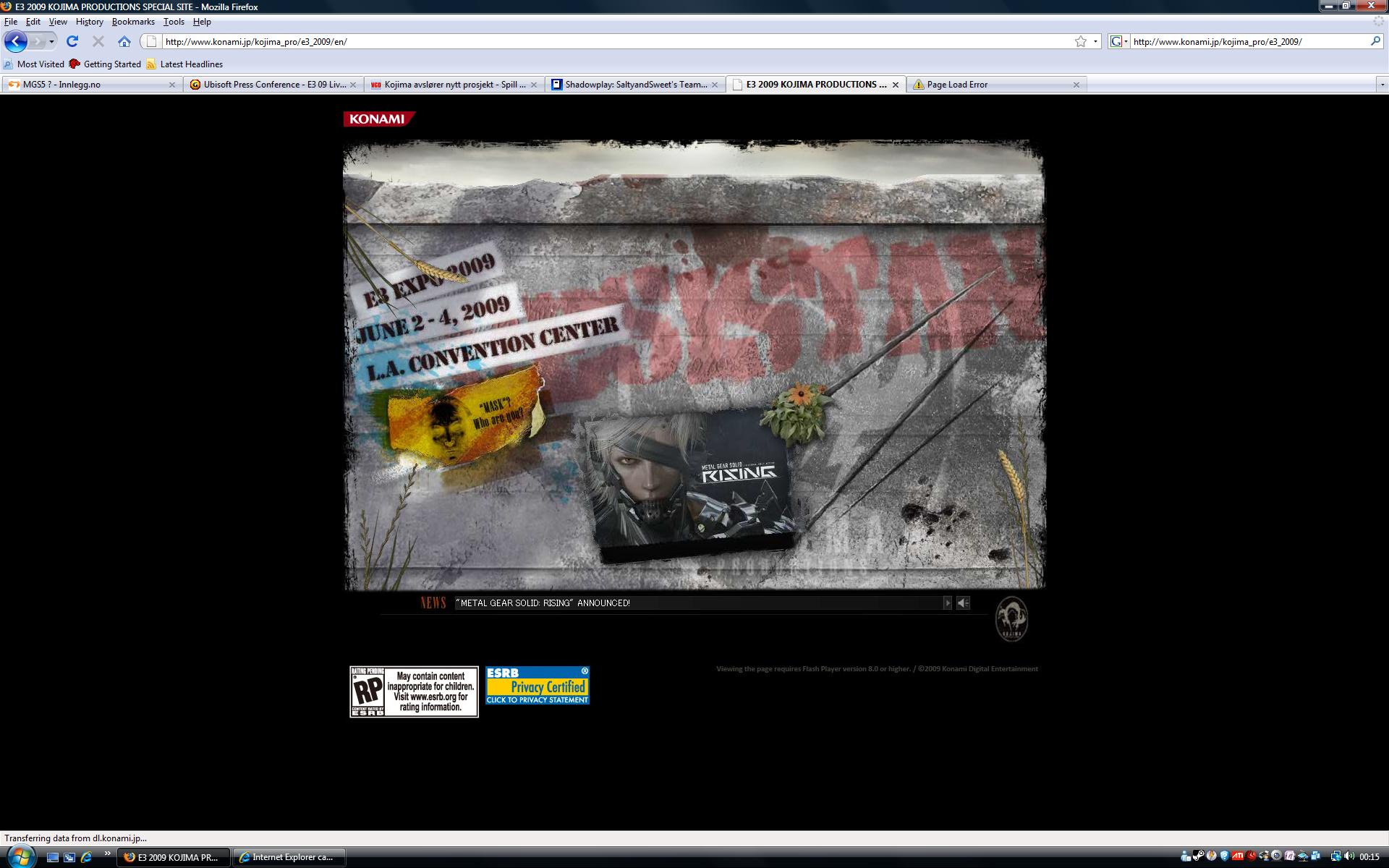Open the Most Visited bookmarks folder
The width and height of the screenshot is (1389, 868).
click(34, 64)
